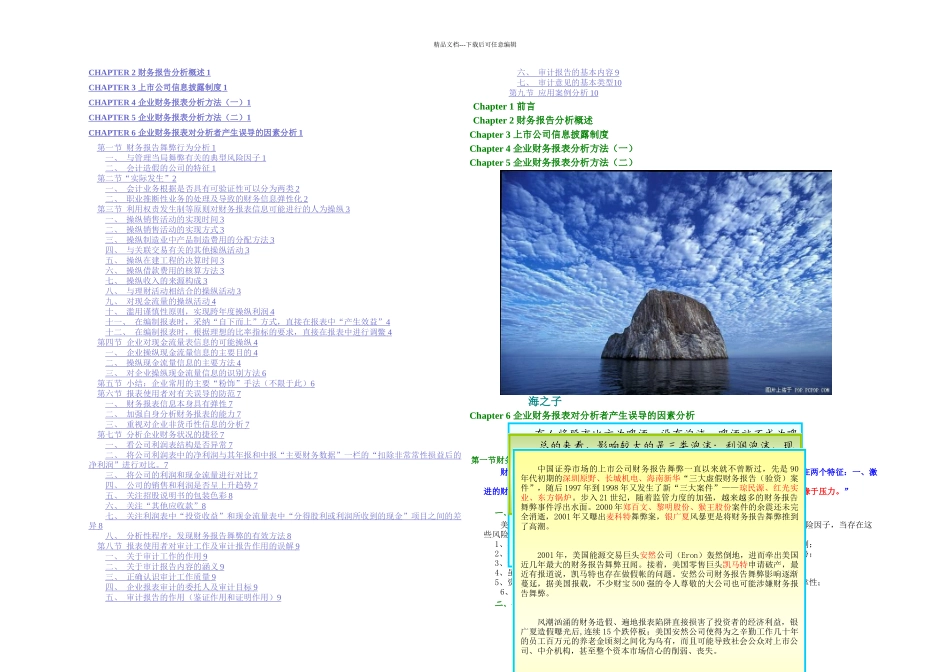Follow the 操纵制造业中产品制造费用的分配方法 link

pyautogui.click(x=190, y=240)
